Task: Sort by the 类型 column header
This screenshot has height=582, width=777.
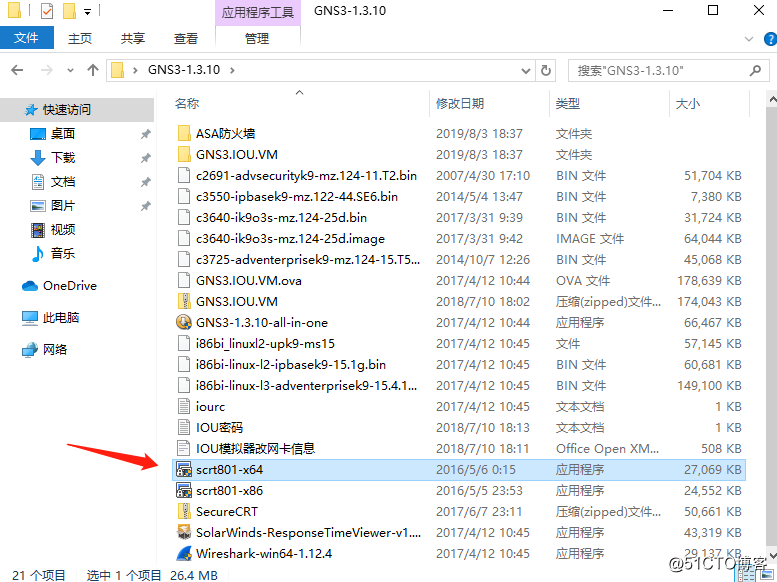Action: 568,103
